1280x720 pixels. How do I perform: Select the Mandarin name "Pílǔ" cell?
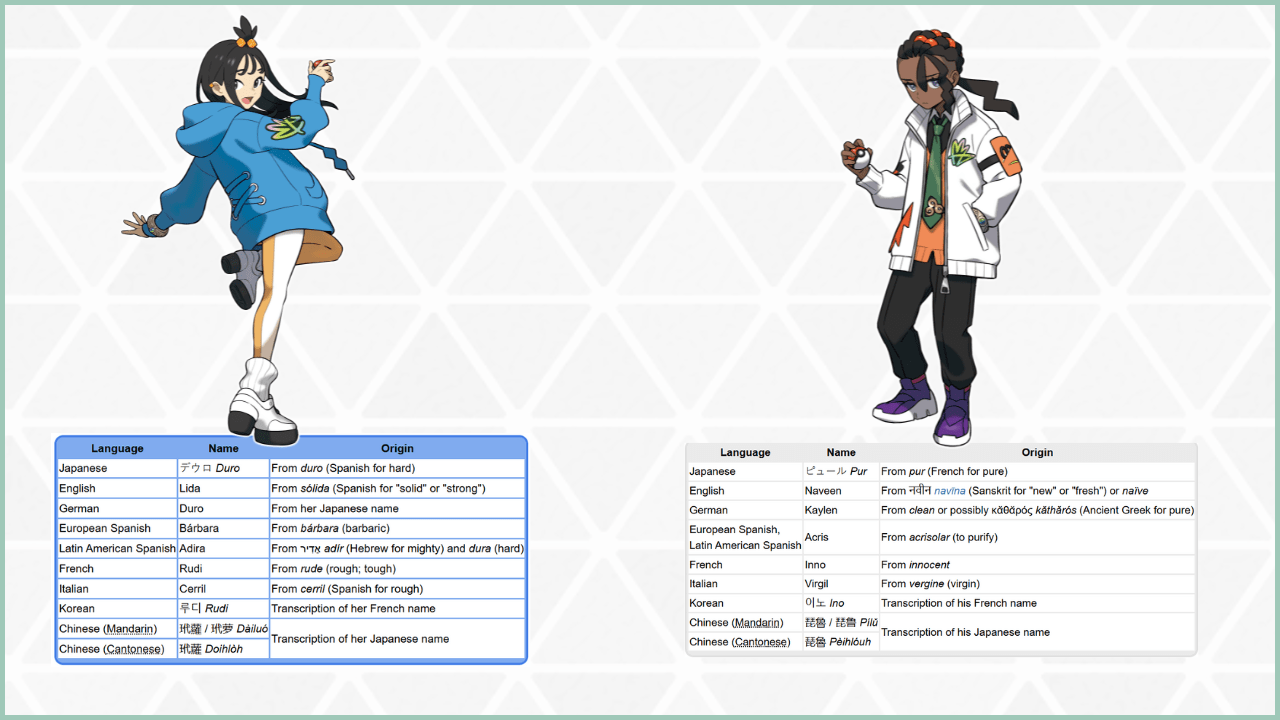tap(841, 623)
